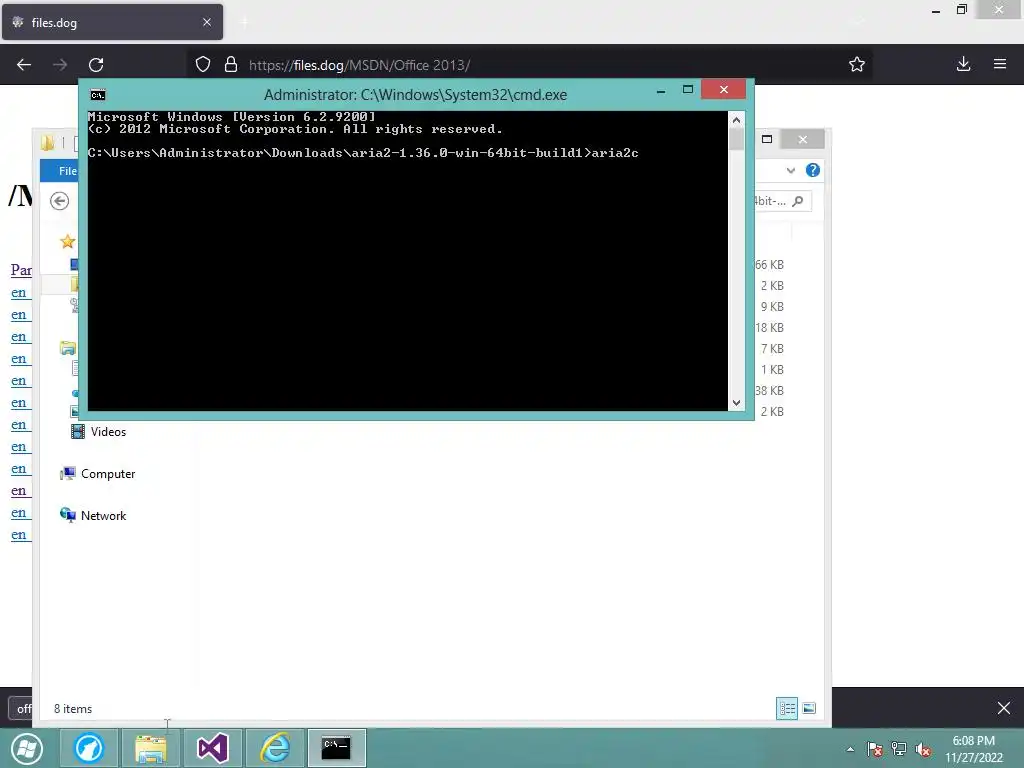Select the 7 KB size cell

click(772, 349)
